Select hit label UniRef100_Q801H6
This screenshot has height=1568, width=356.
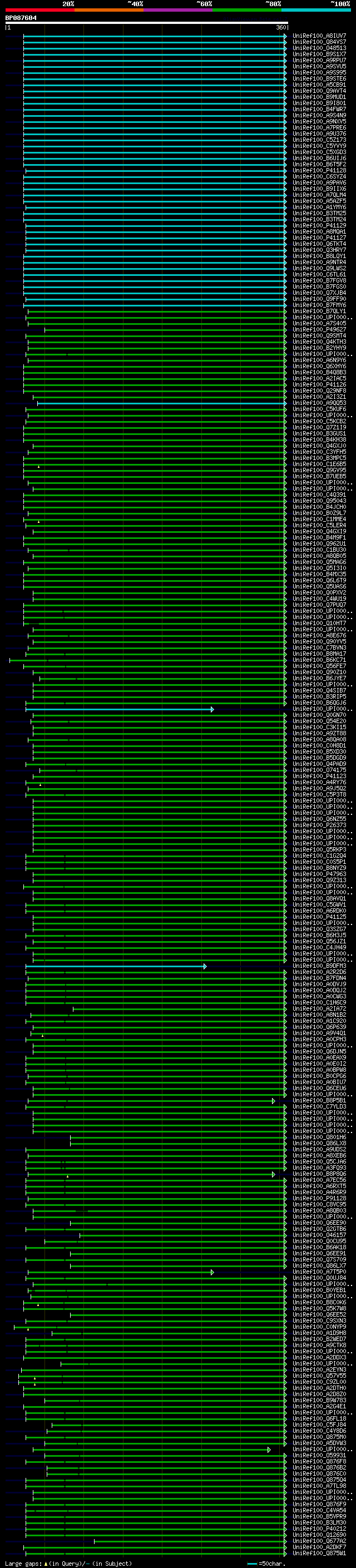click(319, 1137)
